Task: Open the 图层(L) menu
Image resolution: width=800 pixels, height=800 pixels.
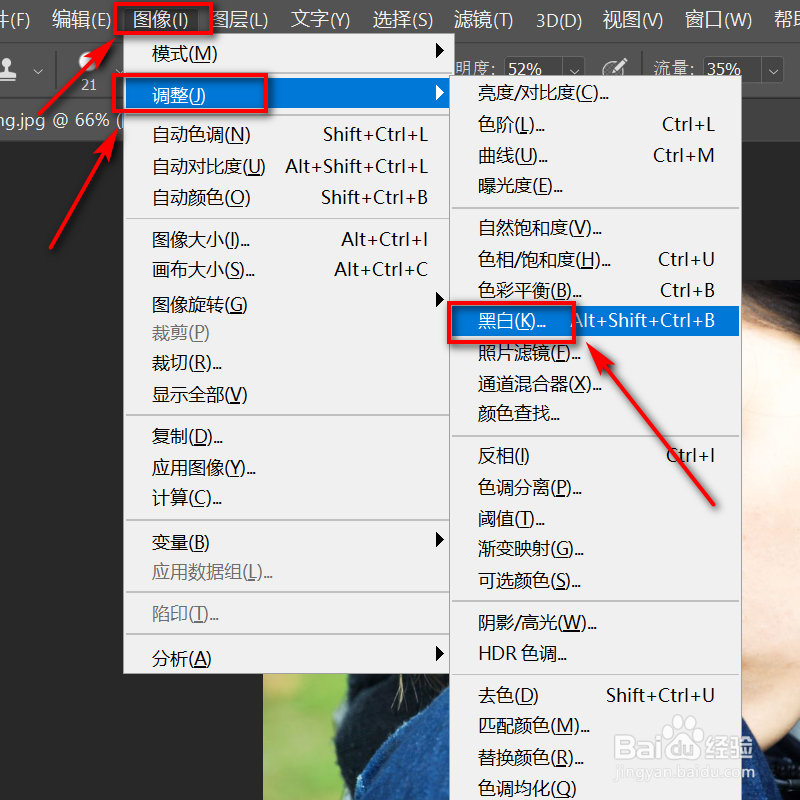Action: point(240,19)
